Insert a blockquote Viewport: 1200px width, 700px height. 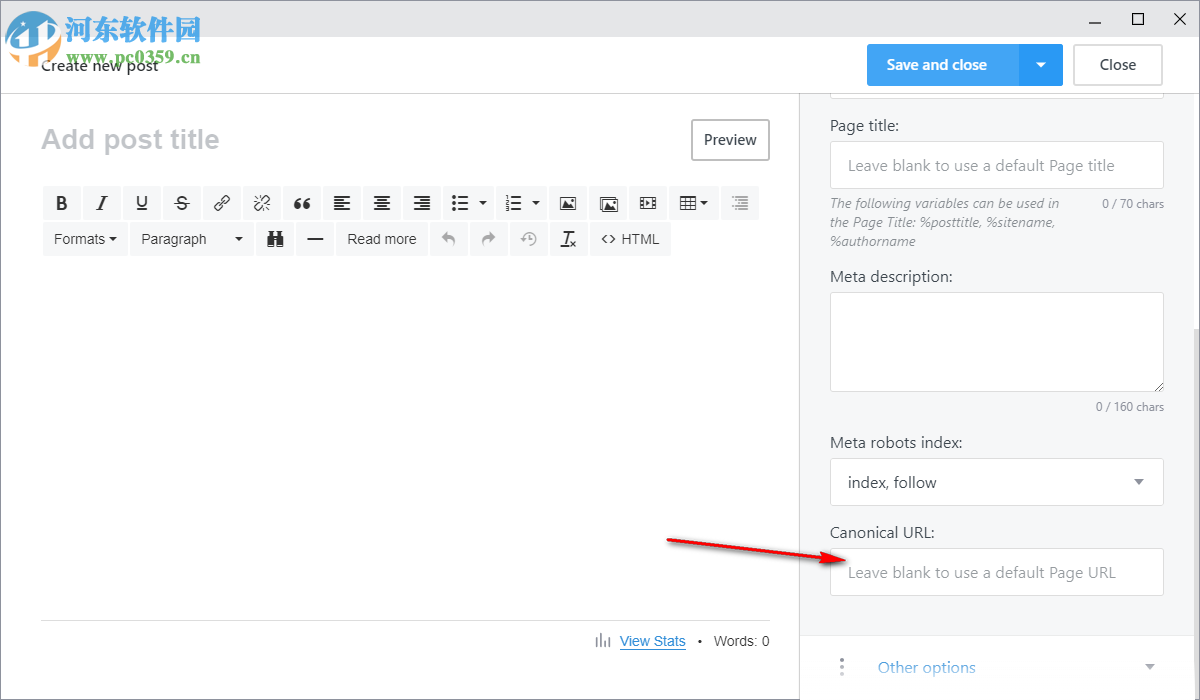(302, 203)
